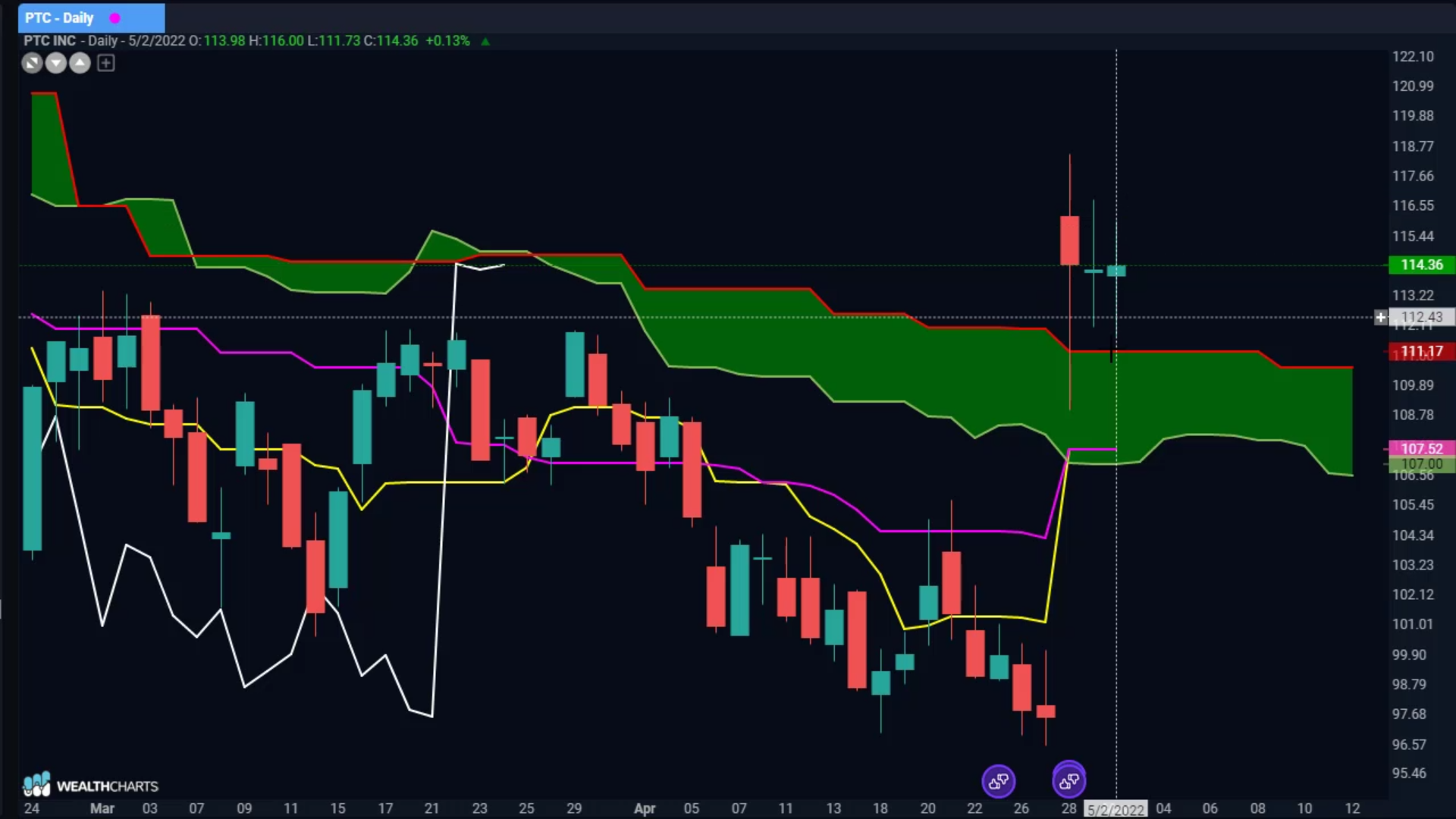Click the 5/2/2022 date label on time axis

(1116, 809)
